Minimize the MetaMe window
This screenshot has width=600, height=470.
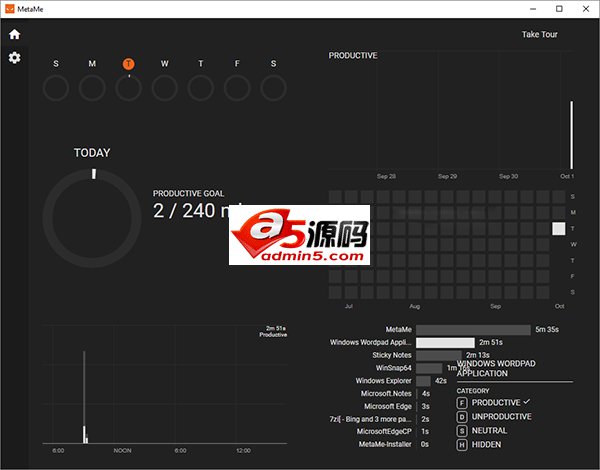point(533,9)
